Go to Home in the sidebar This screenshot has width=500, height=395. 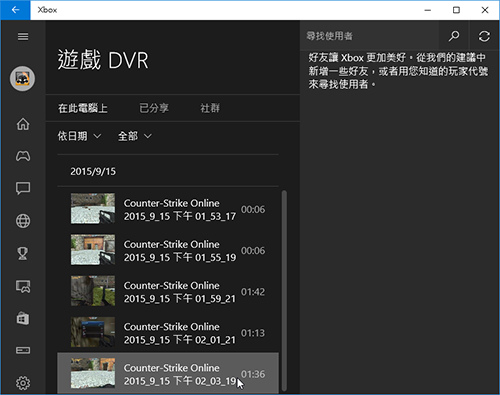pos(23,124)
